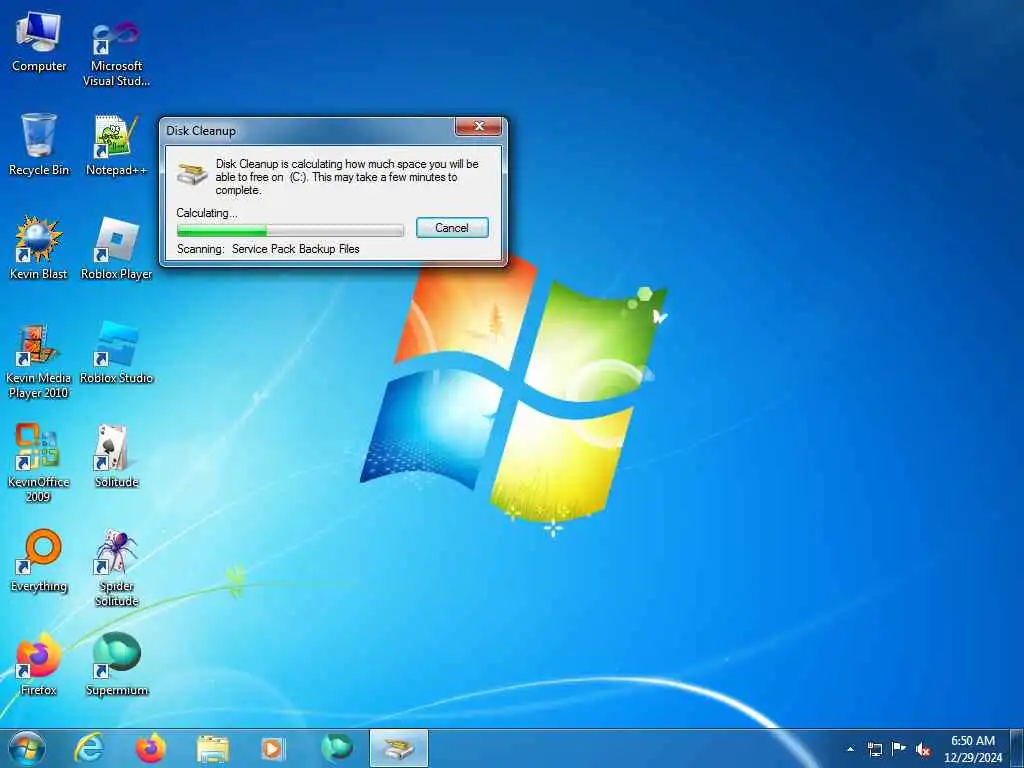Select the Roblox Studio shortcut
This screenshot has height=768, width=1024.
pyautogui.click(x=116, y=353)
